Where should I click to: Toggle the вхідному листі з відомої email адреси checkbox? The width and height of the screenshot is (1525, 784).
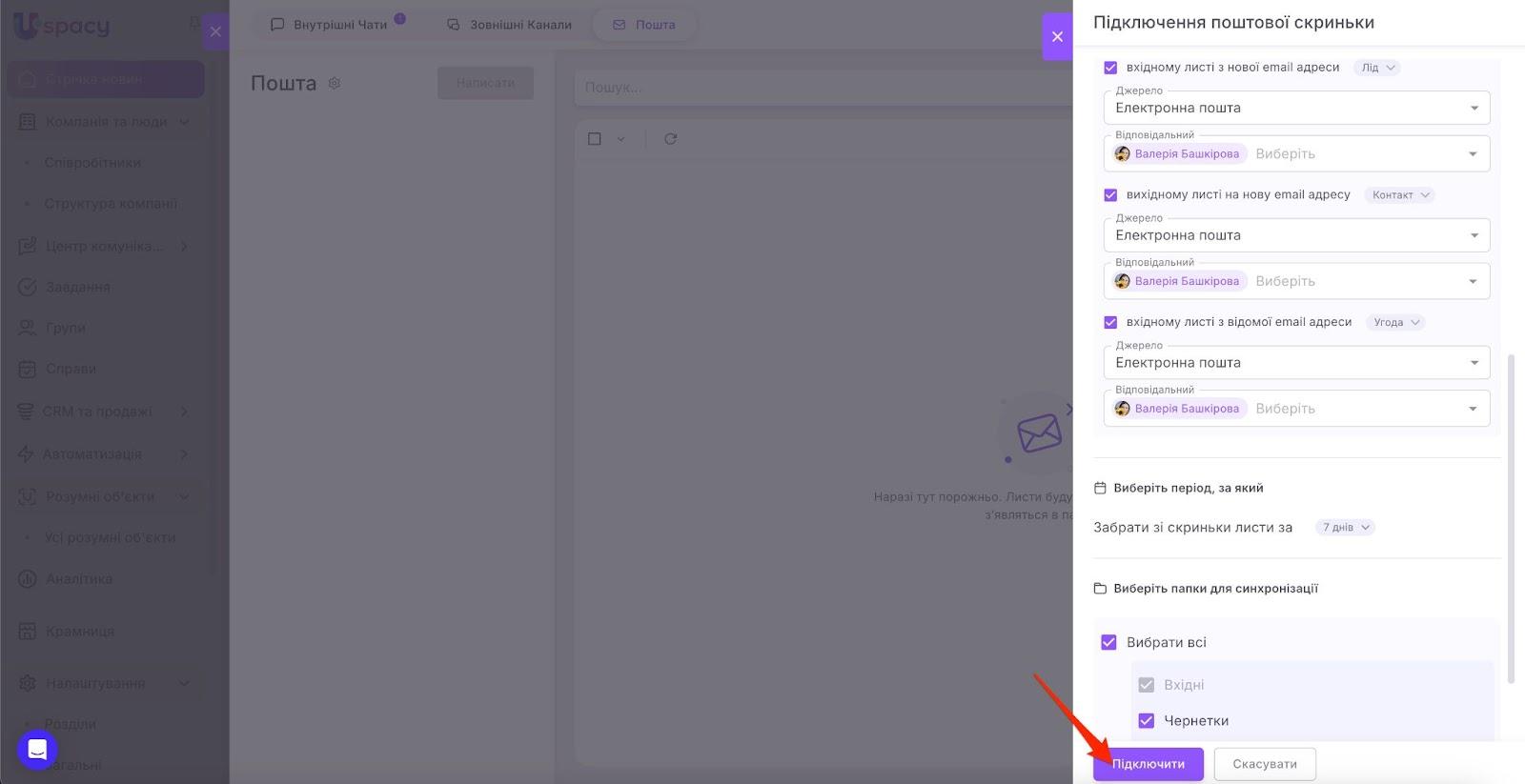point(1110,323)
